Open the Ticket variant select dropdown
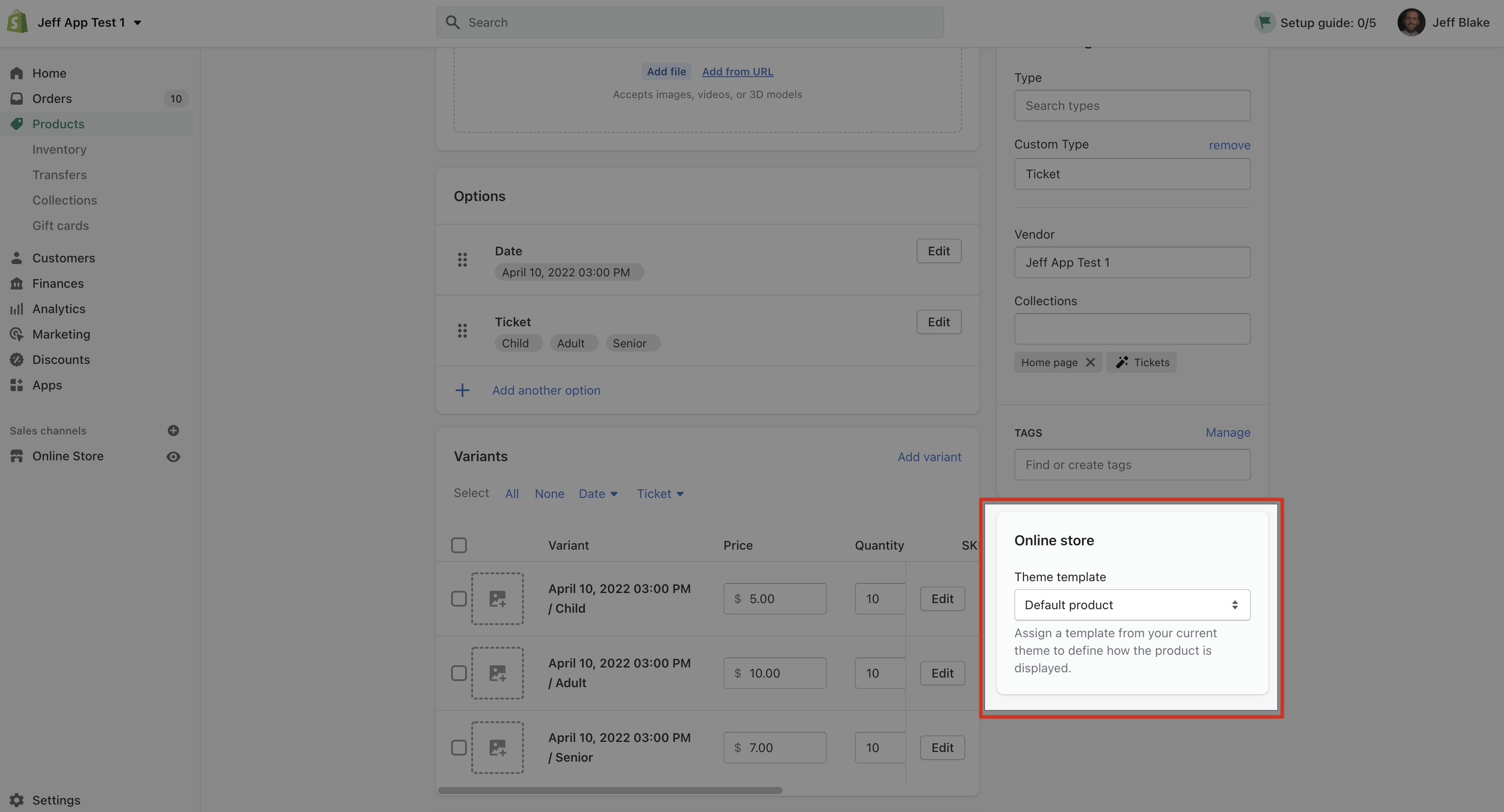The width and height of the screenshot is (1504, 812). [x=660, y=493]
